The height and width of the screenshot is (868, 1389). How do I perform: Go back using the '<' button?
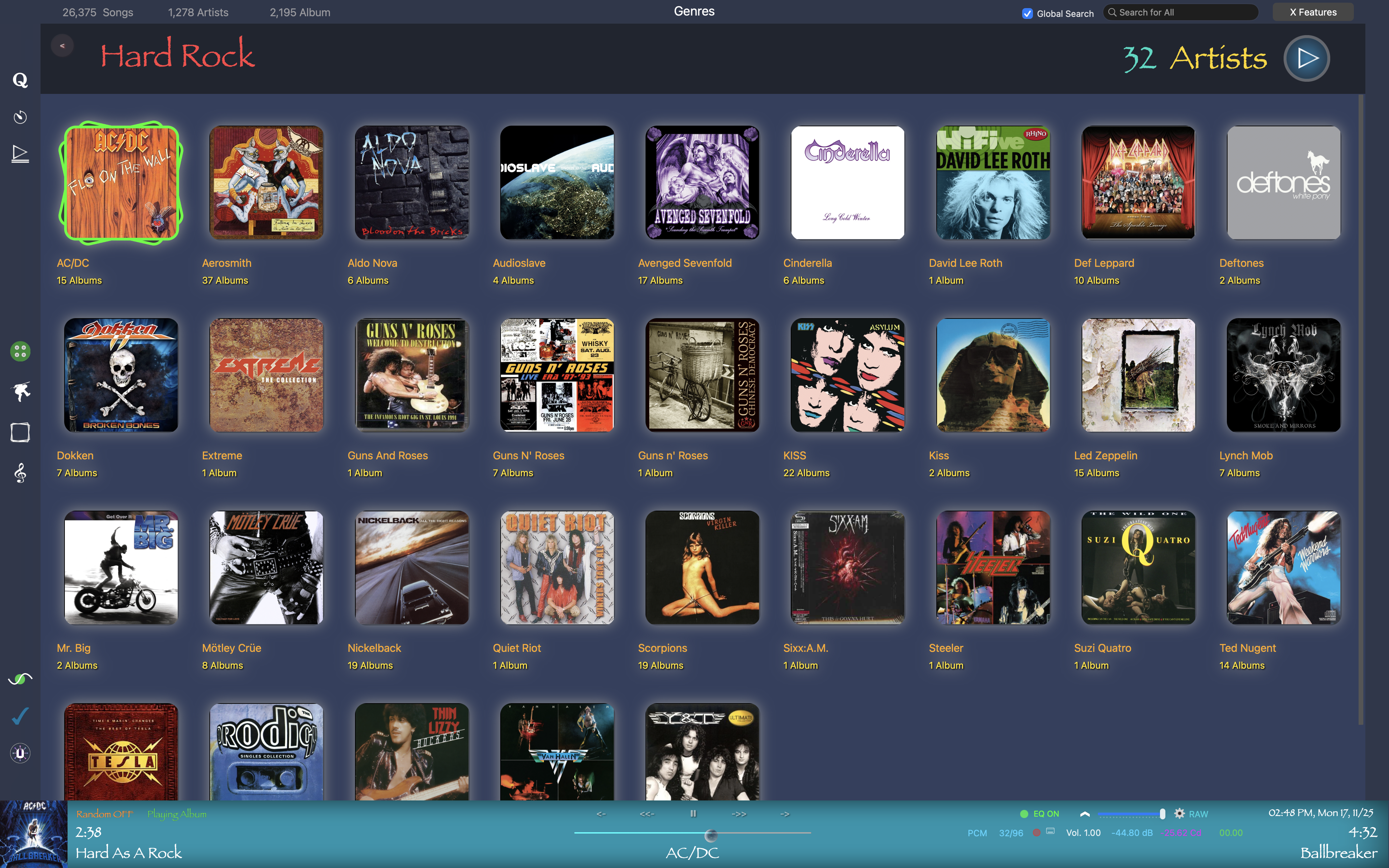(62, 45)
